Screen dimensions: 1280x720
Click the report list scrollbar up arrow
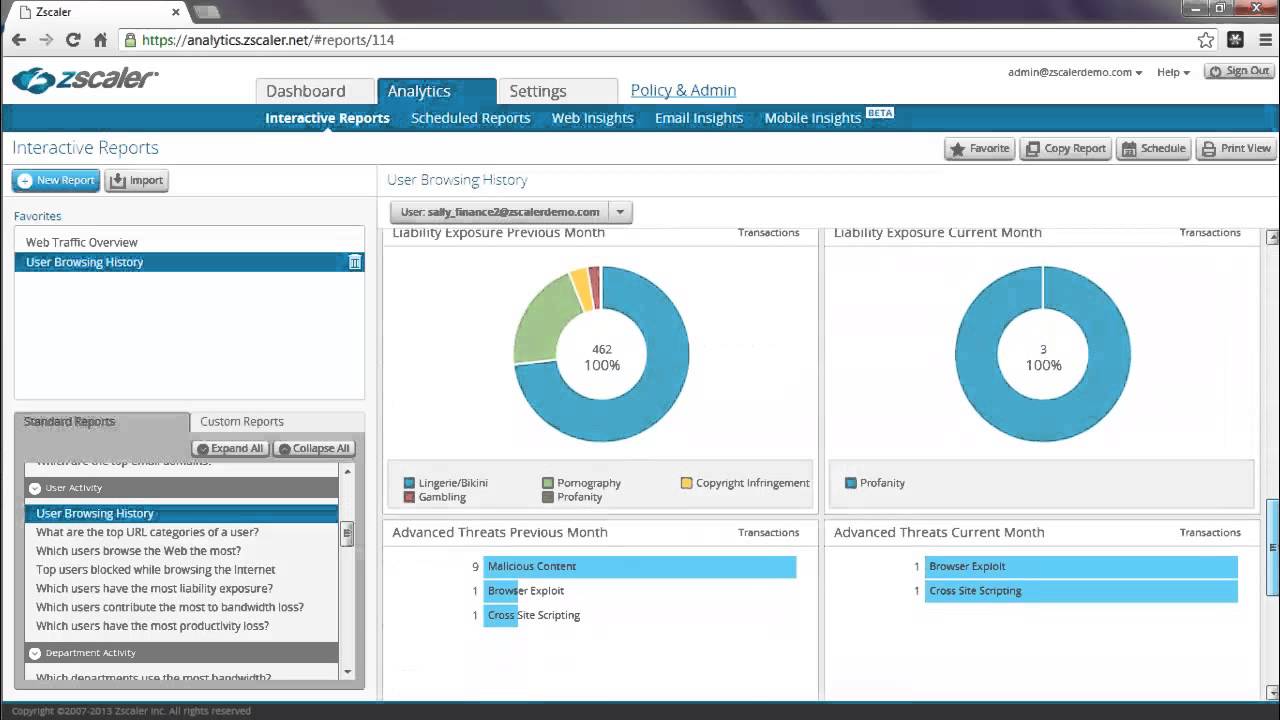(x=348, y=470)
